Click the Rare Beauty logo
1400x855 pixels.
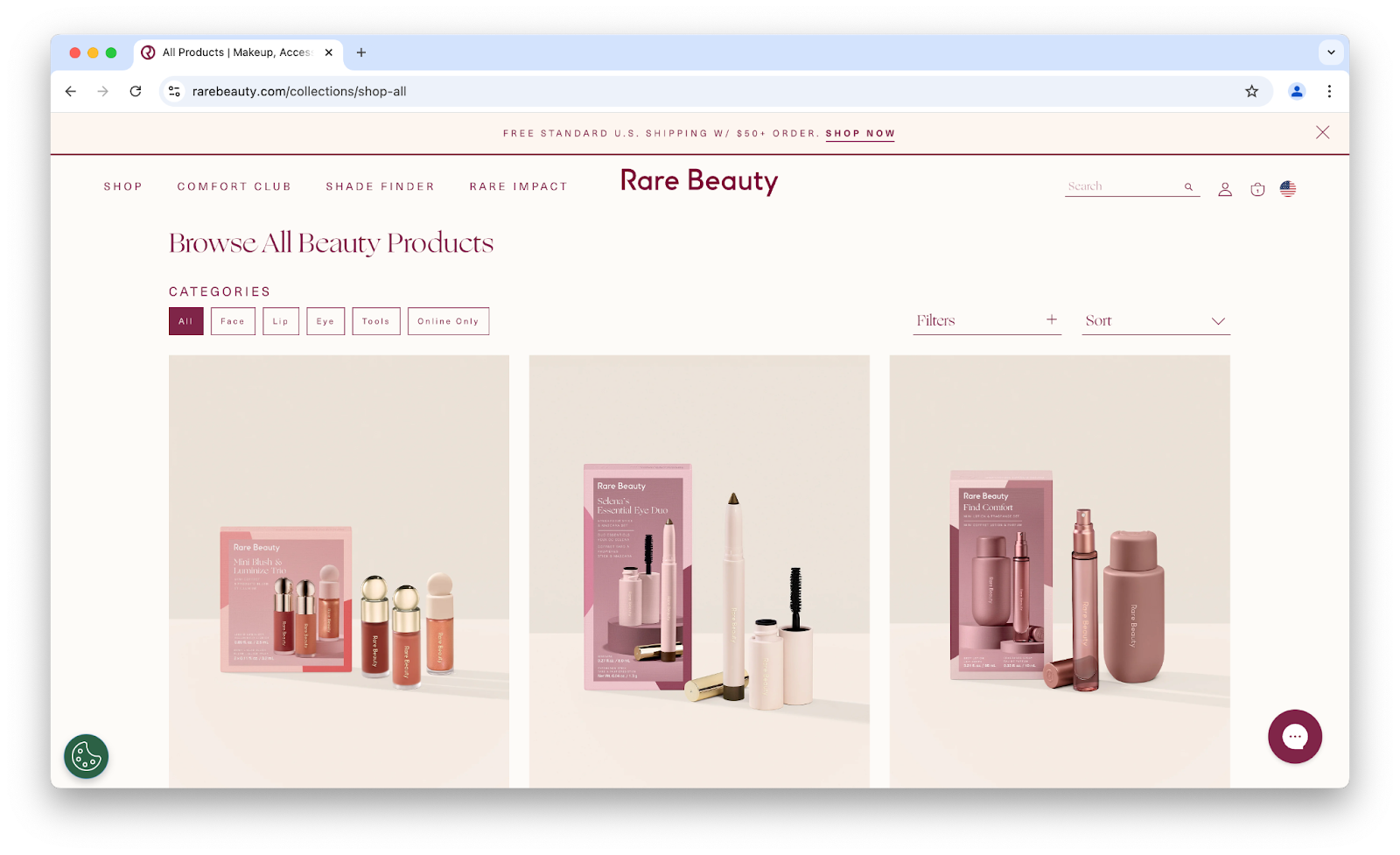(x=699, y=181)
